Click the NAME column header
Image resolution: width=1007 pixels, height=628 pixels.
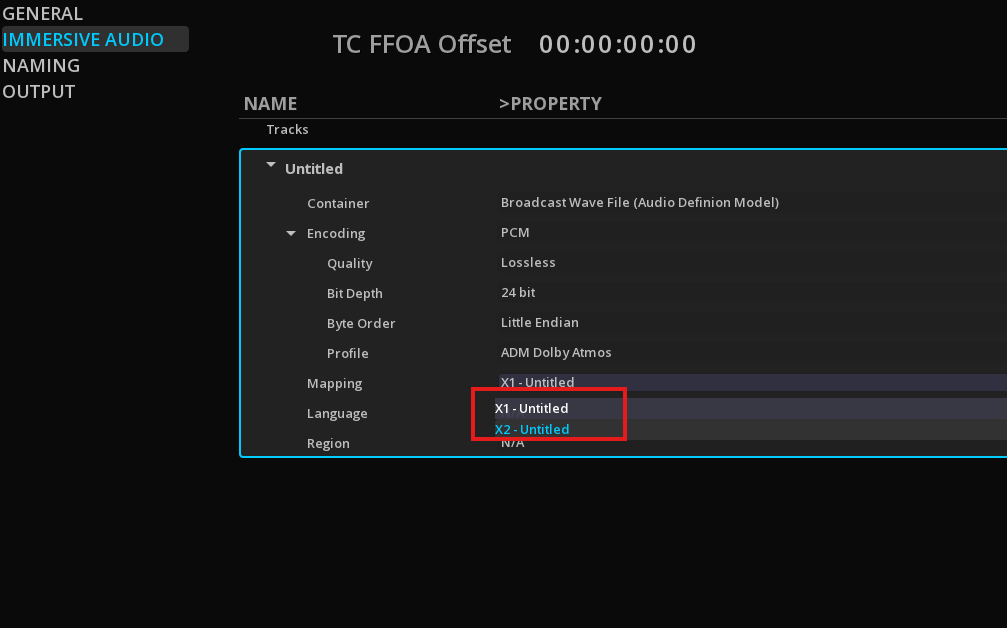click(x=270, y=104)
